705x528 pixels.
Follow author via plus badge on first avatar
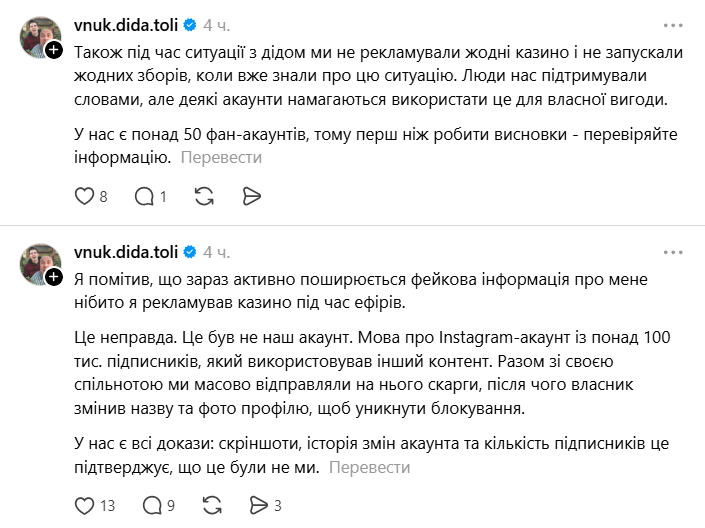(x=54, y=49)
